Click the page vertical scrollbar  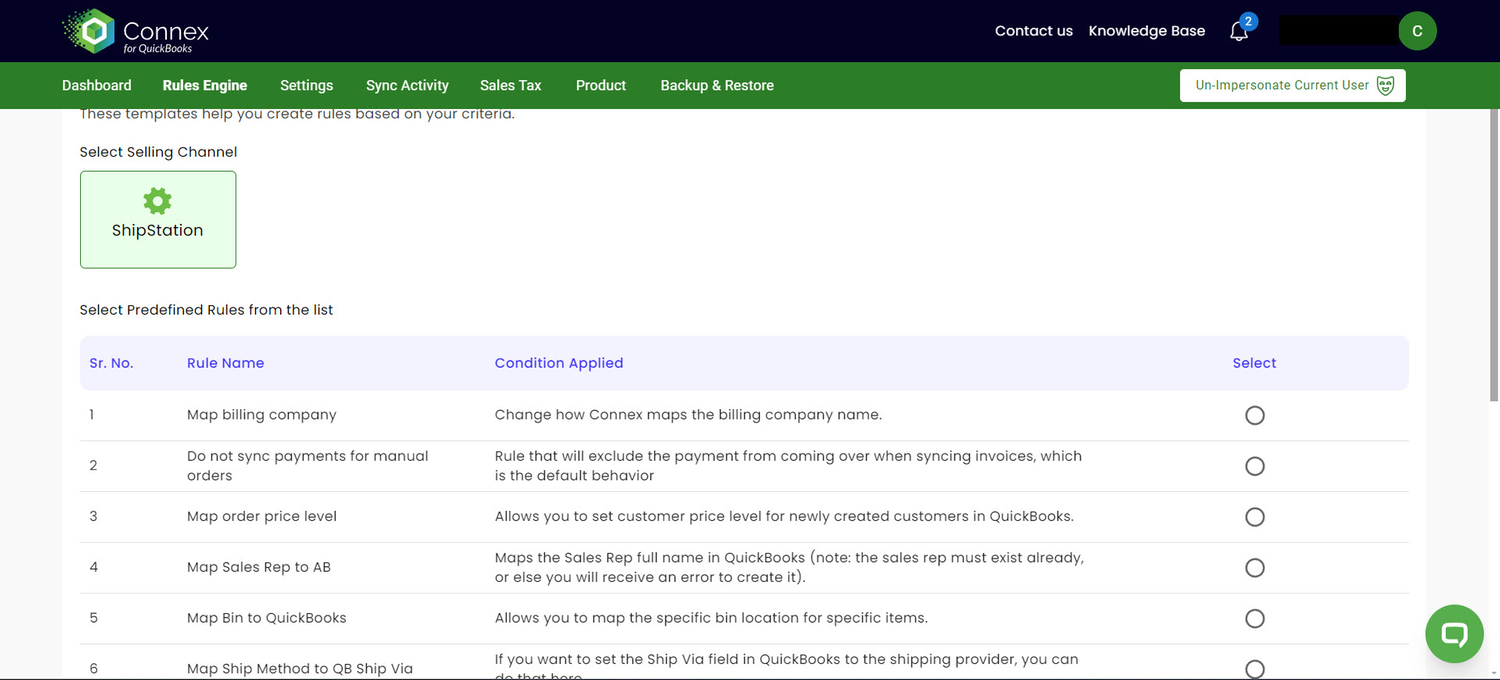pos(1492,256)
